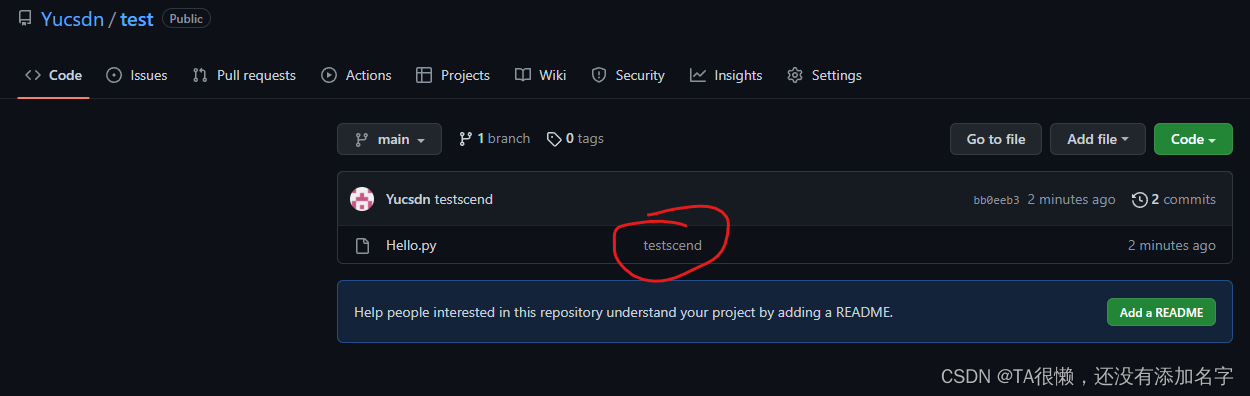Click the branch icon inside main button

point(361,139)
